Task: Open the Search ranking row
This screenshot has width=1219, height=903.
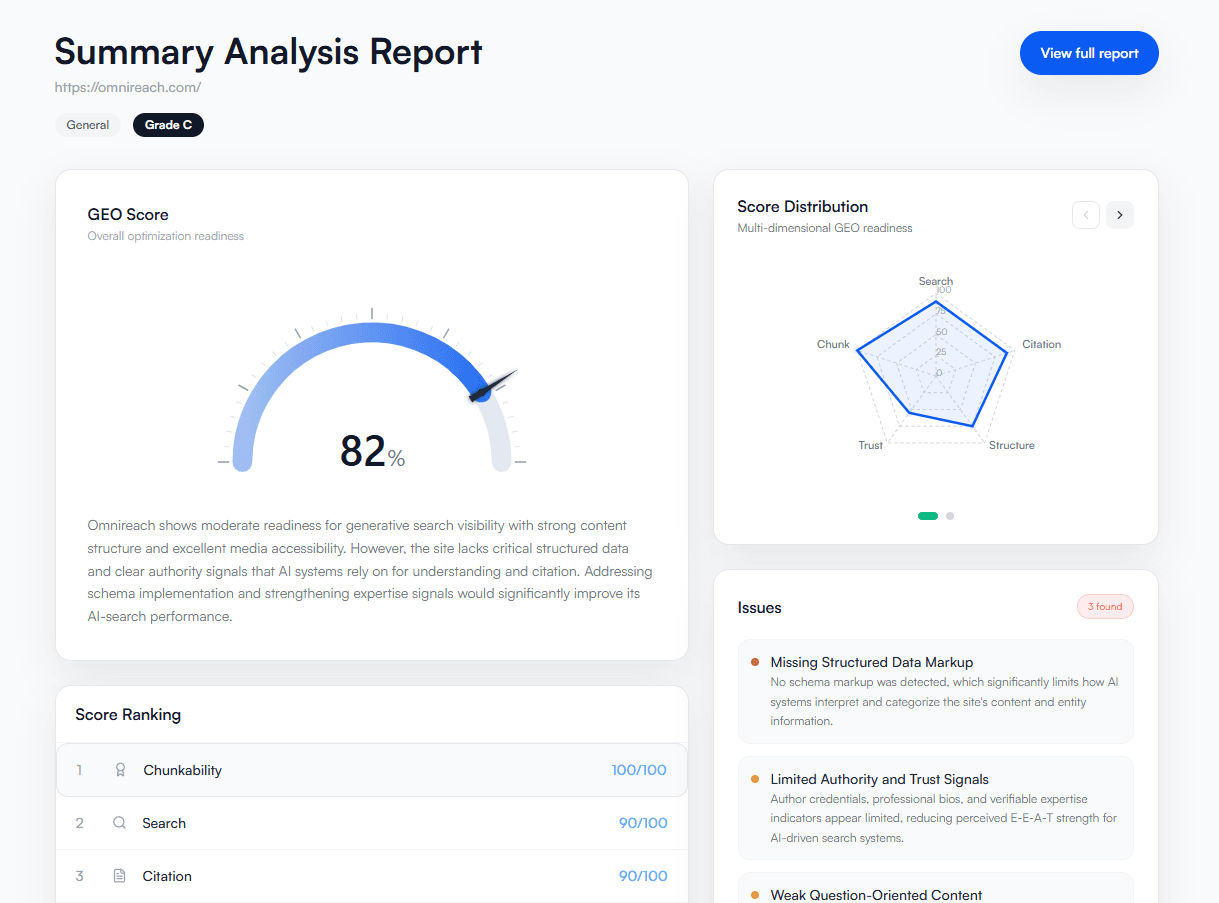Action: point(372,823)
